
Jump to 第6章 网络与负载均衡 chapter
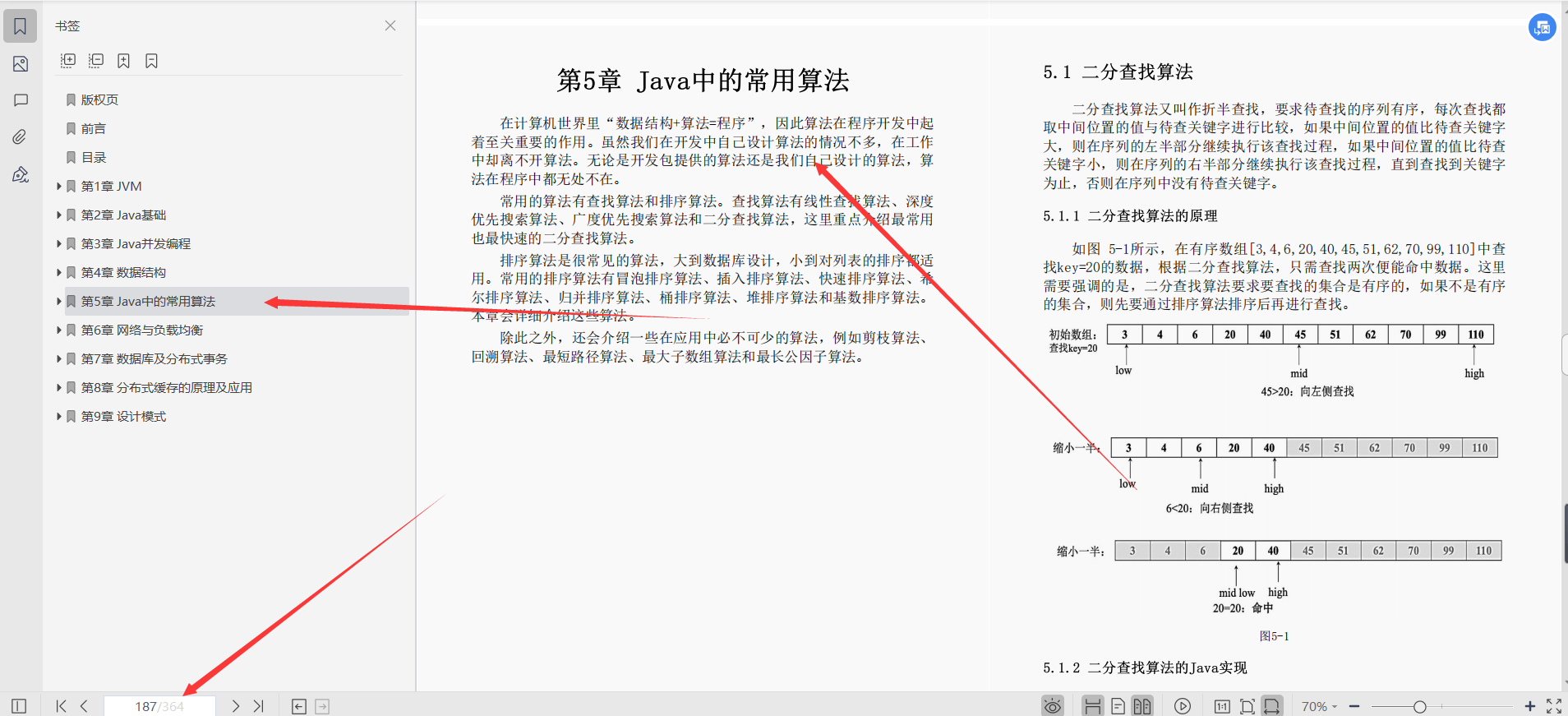click(x=141, y=330)
